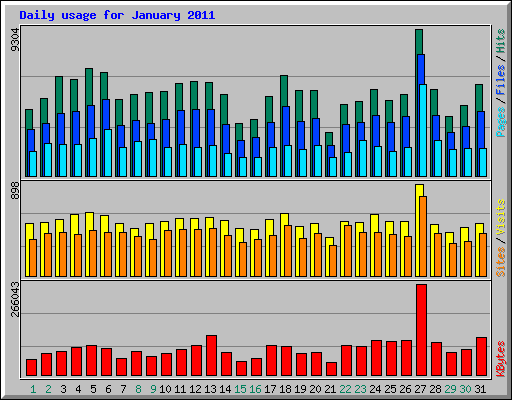Click the green 'Hits' legend label
This screenshot has height=400, width=512.
pos(501,41)
